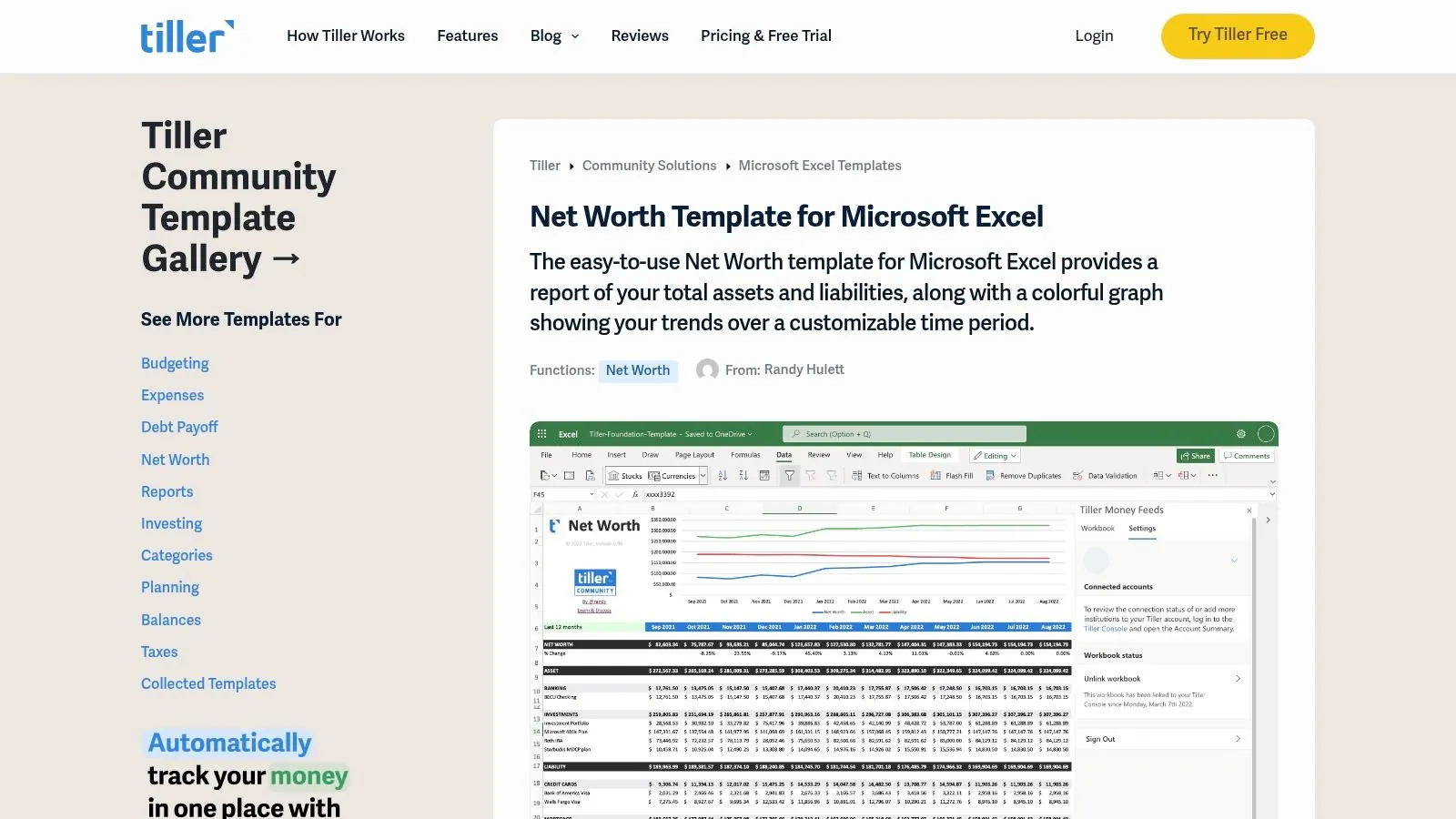
Task: Open the Editing mode dropdown
Action: pyautogui.click(x=995, y=456)
